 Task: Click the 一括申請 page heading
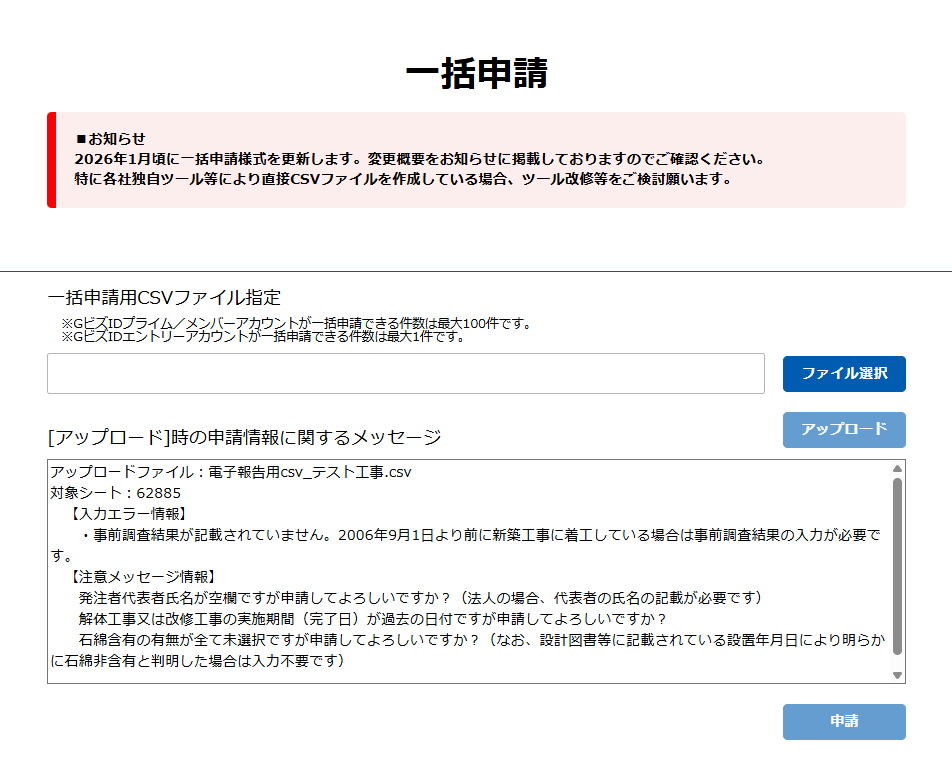coord(476,74)
